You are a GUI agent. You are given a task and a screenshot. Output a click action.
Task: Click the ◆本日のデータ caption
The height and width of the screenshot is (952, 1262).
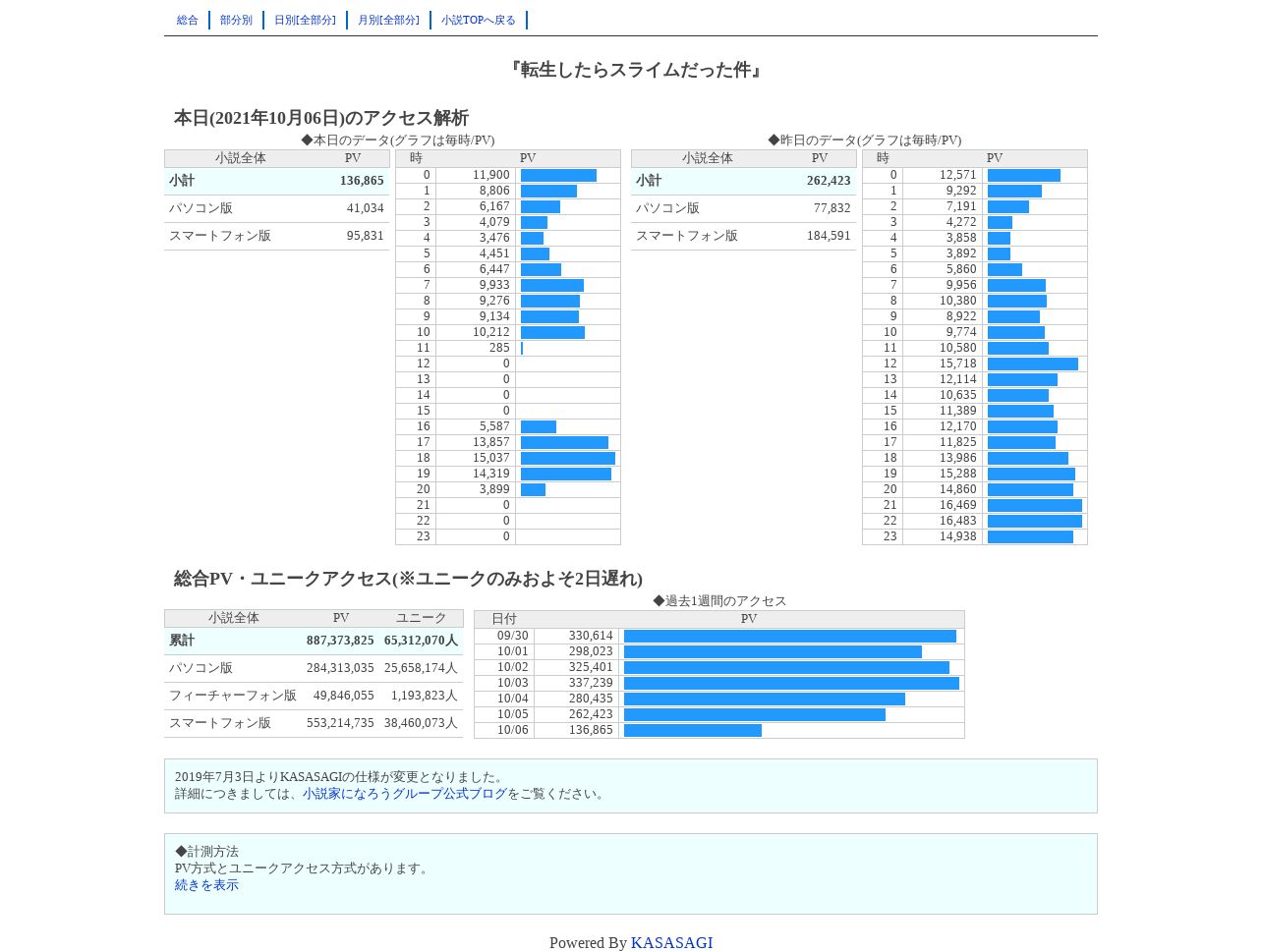pyautogui.click(x=397, y=140)
